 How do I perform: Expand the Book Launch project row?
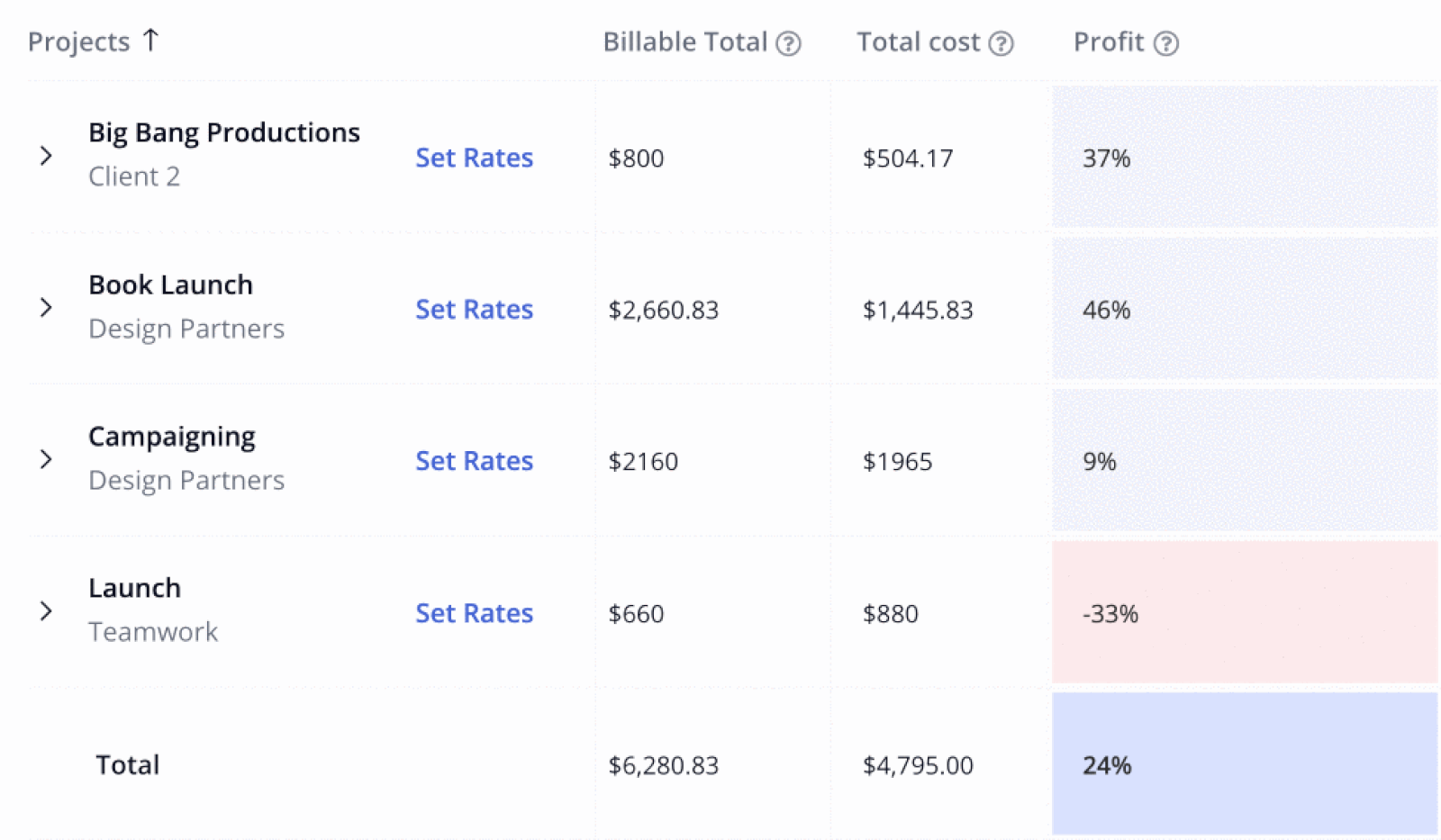47,307
